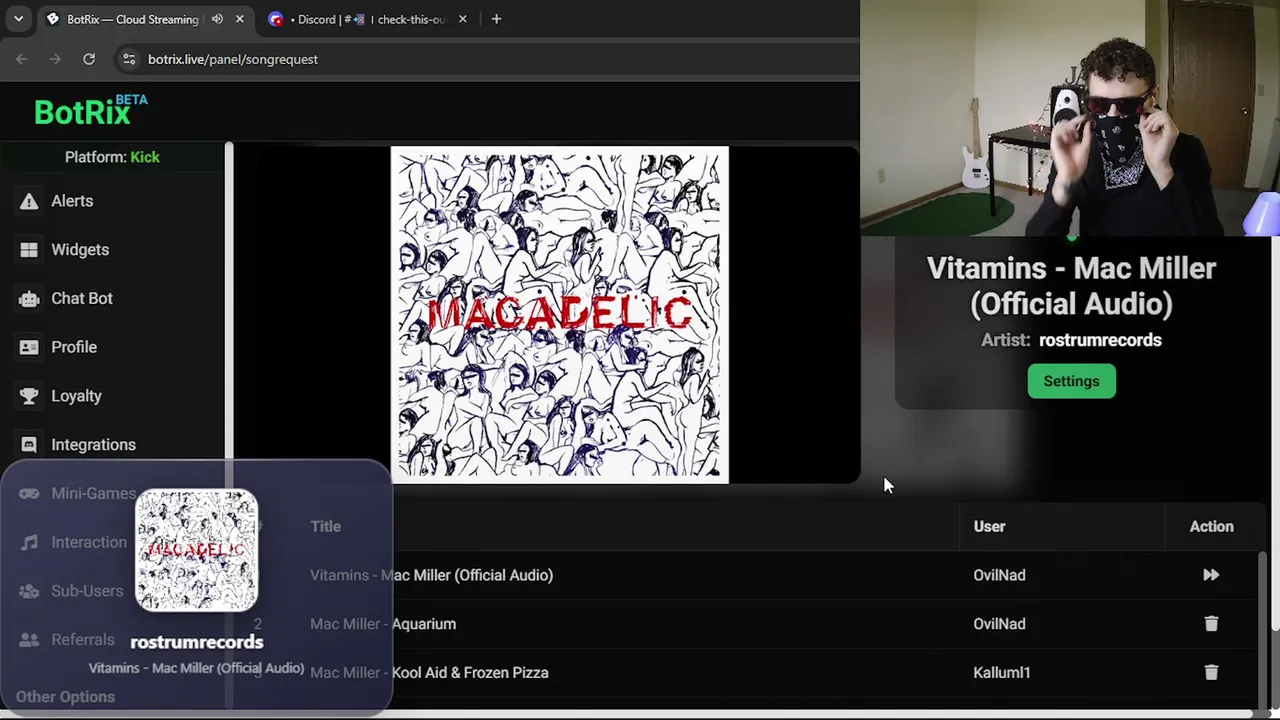Click the small Macadelic thumbnail in the overlay

click(196, 550)
